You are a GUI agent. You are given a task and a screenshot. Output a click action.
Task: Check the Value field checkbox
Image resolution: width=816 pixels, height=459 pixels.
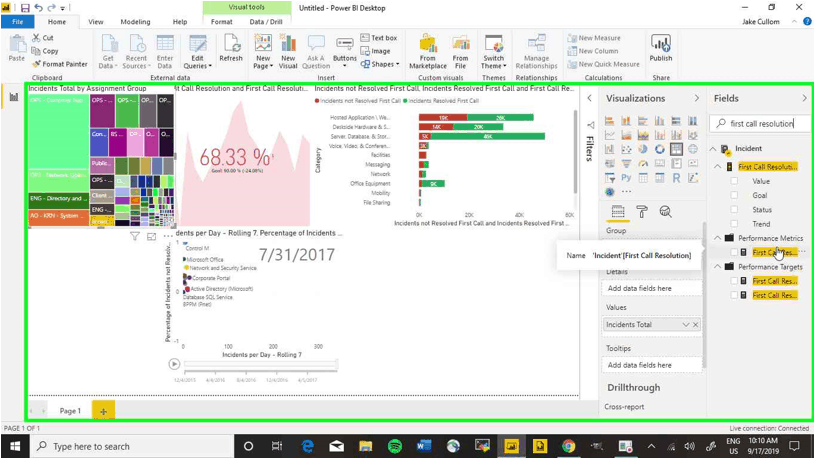pos(734,181)
